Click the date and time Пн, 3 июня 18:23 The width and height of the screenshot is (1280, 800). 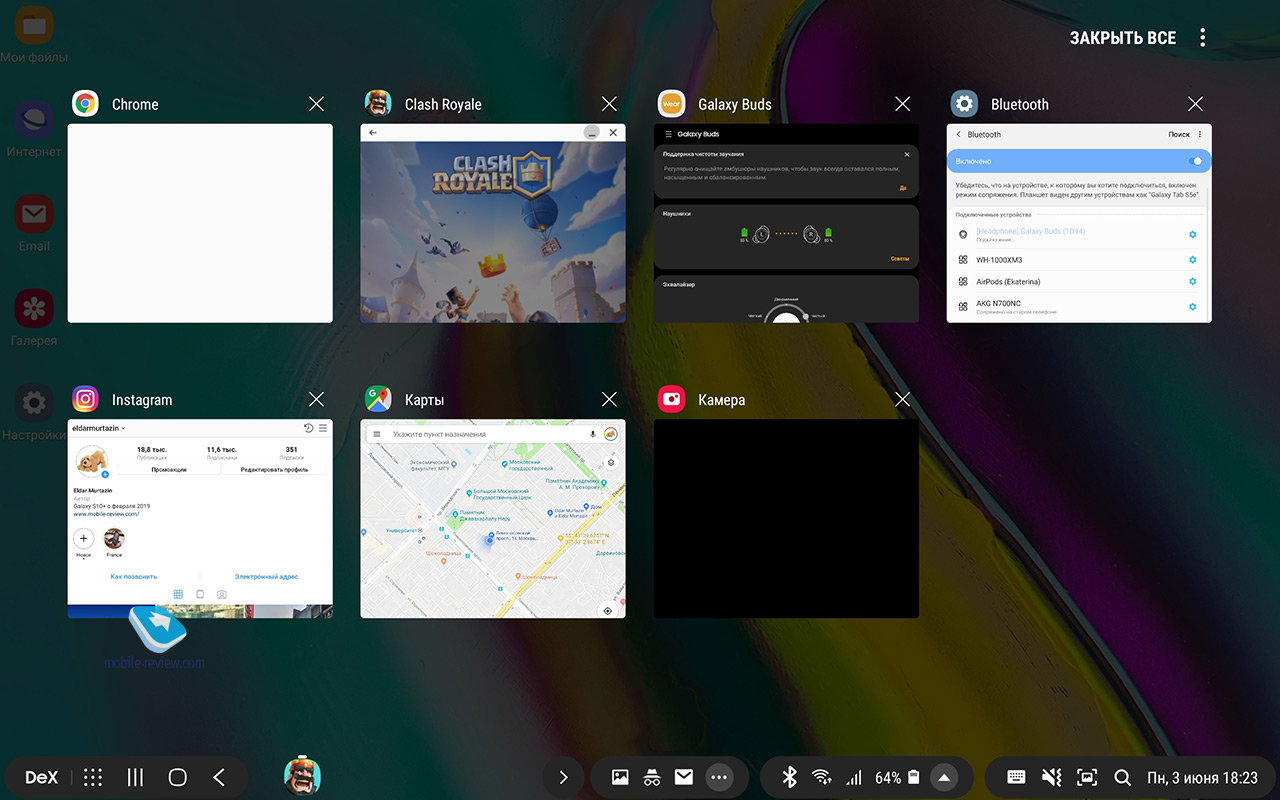[x=1202, y=777]
